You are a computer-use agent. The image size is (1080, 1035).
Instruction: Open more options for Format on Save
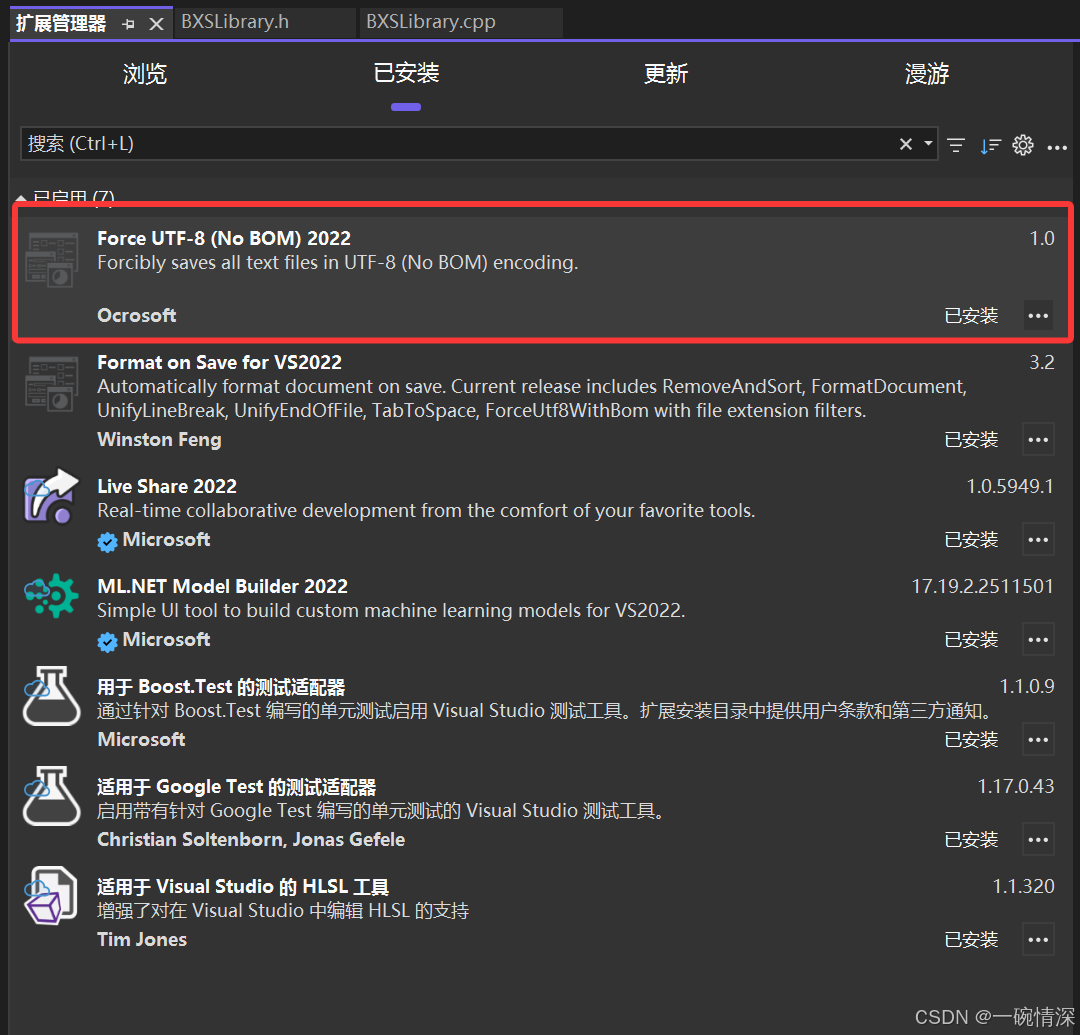coord(1038,440)
